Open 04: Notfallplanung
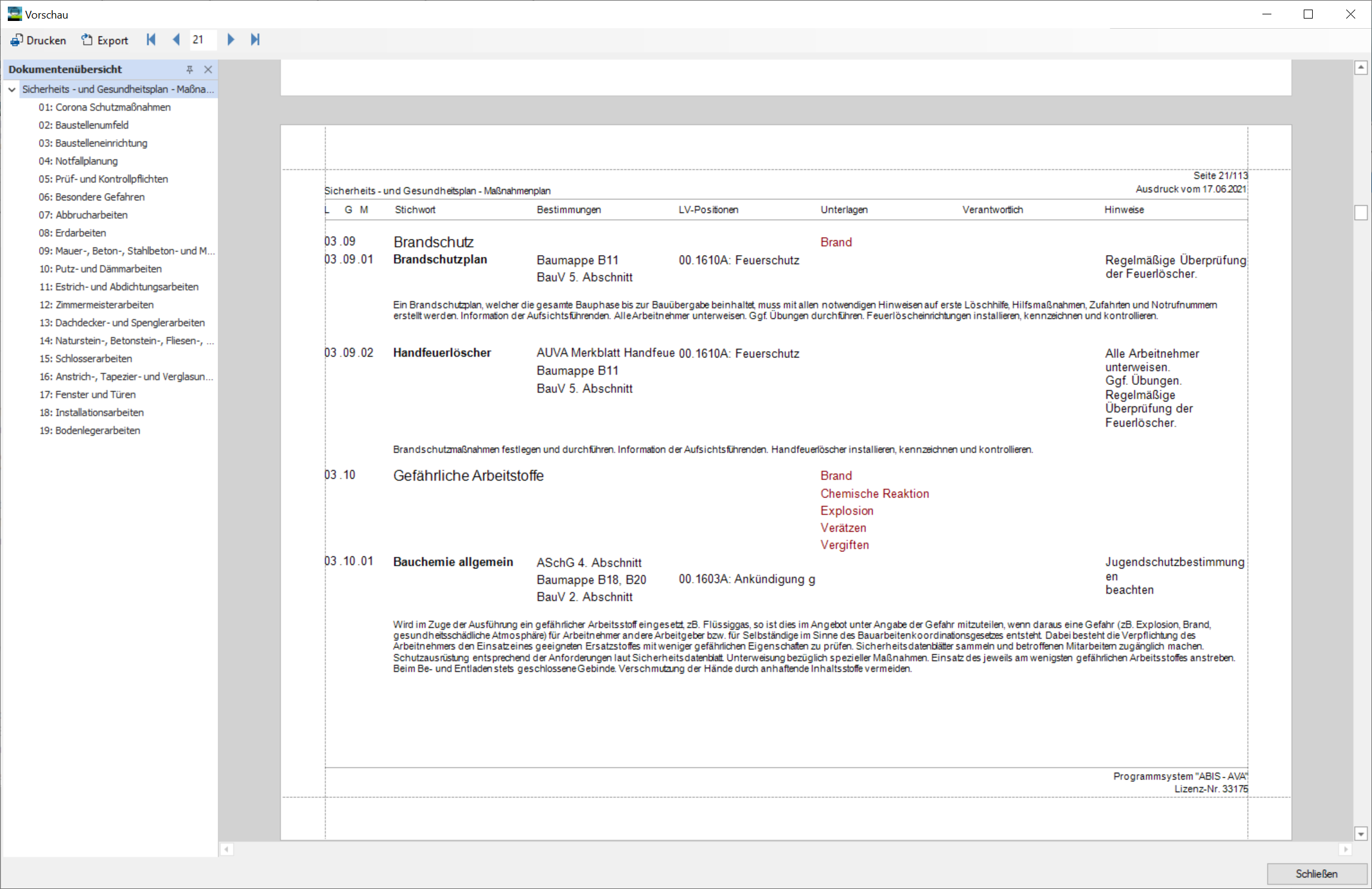 click(78, 161)
